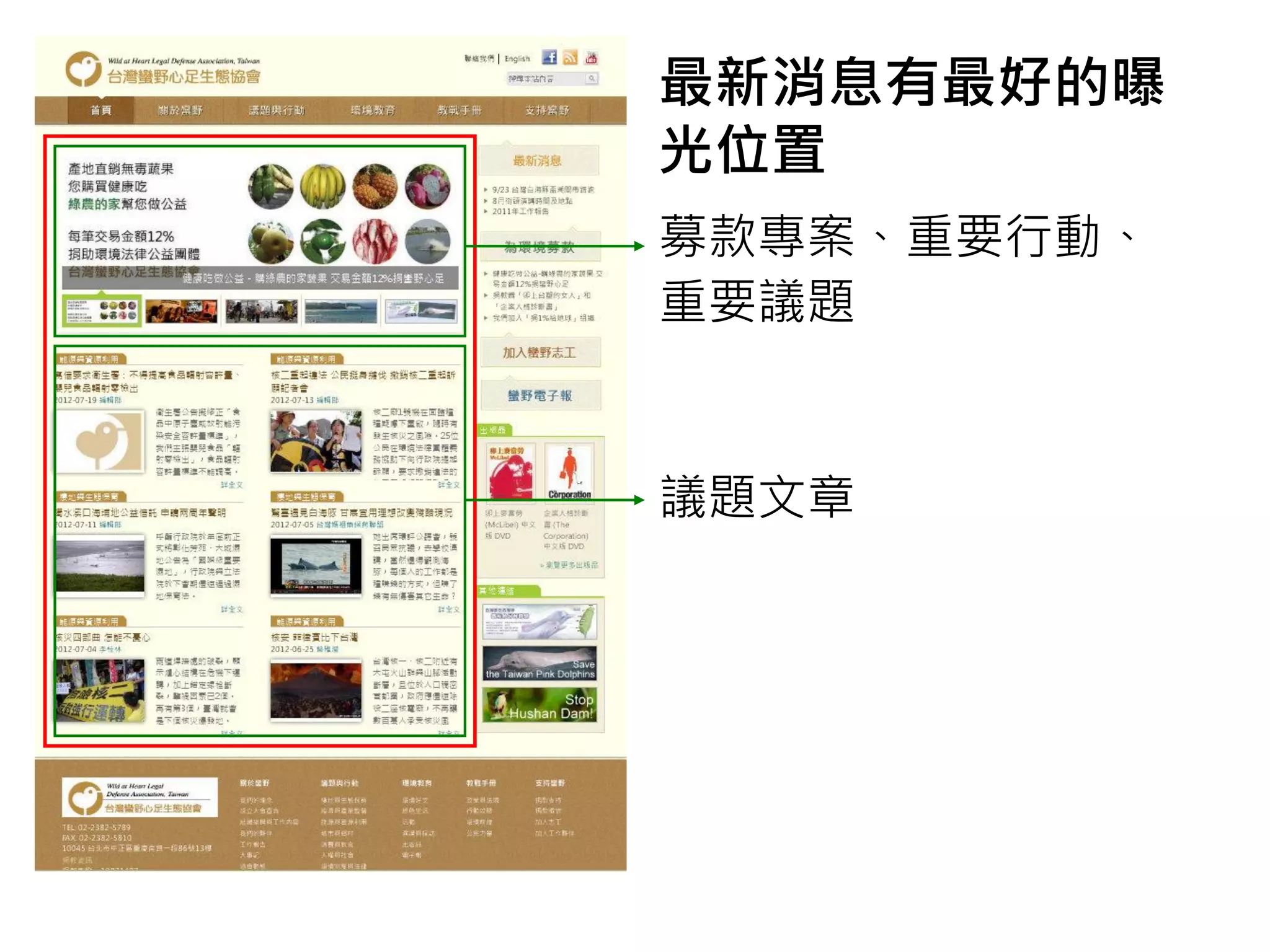Open the English language link
The width and height of the screenshot is (1270, 952).
[x=517, y=58]
